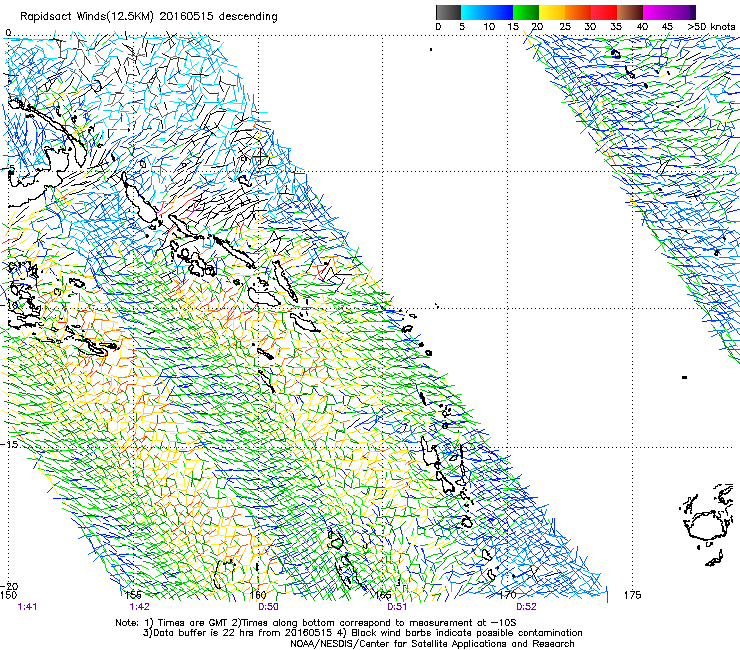The image size is (740, 650).
Task: Click the large round island outline east of 175
Action: coord(706,525)
